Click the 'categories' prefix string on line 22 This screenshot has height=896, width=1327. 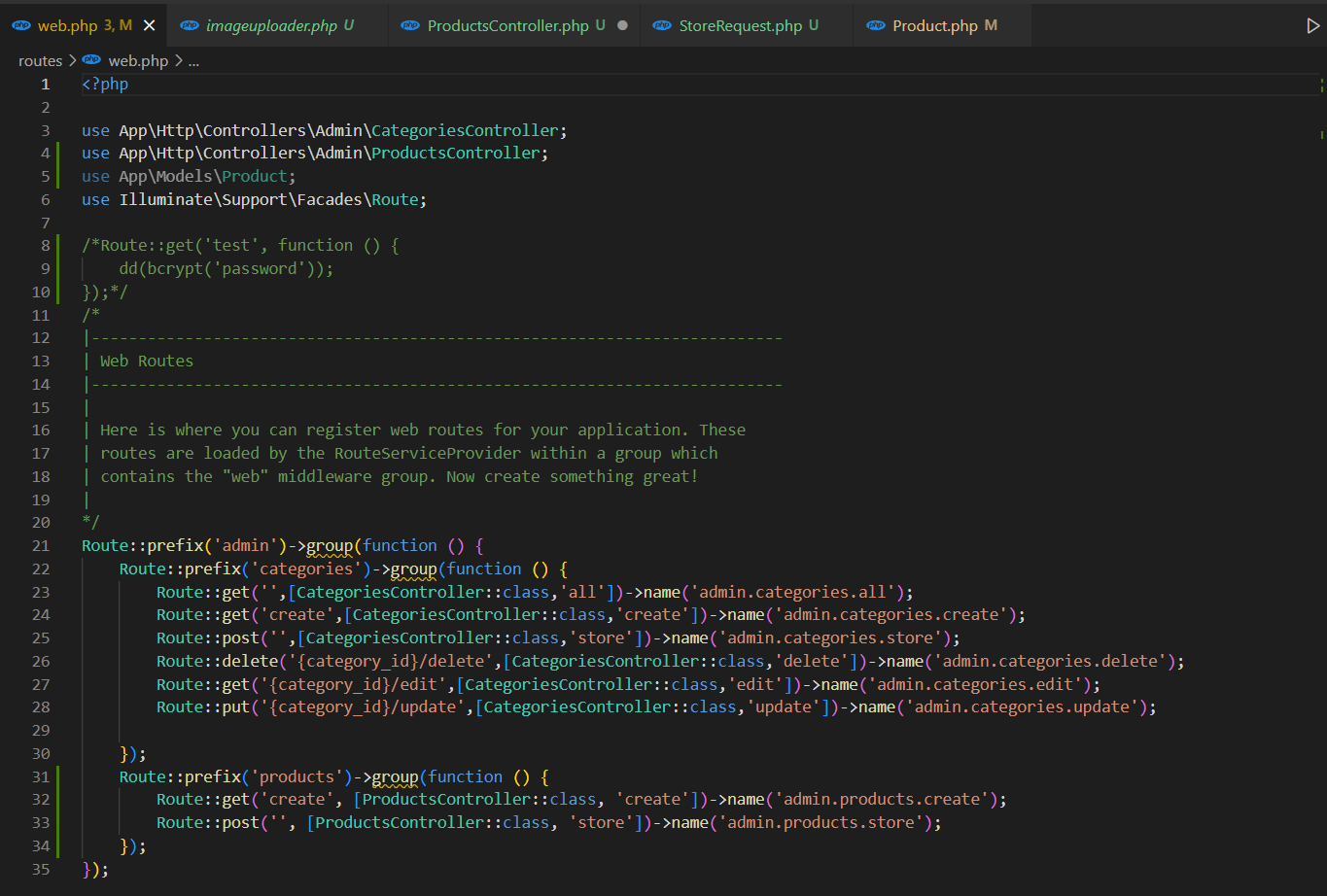[x=306, y=569]
